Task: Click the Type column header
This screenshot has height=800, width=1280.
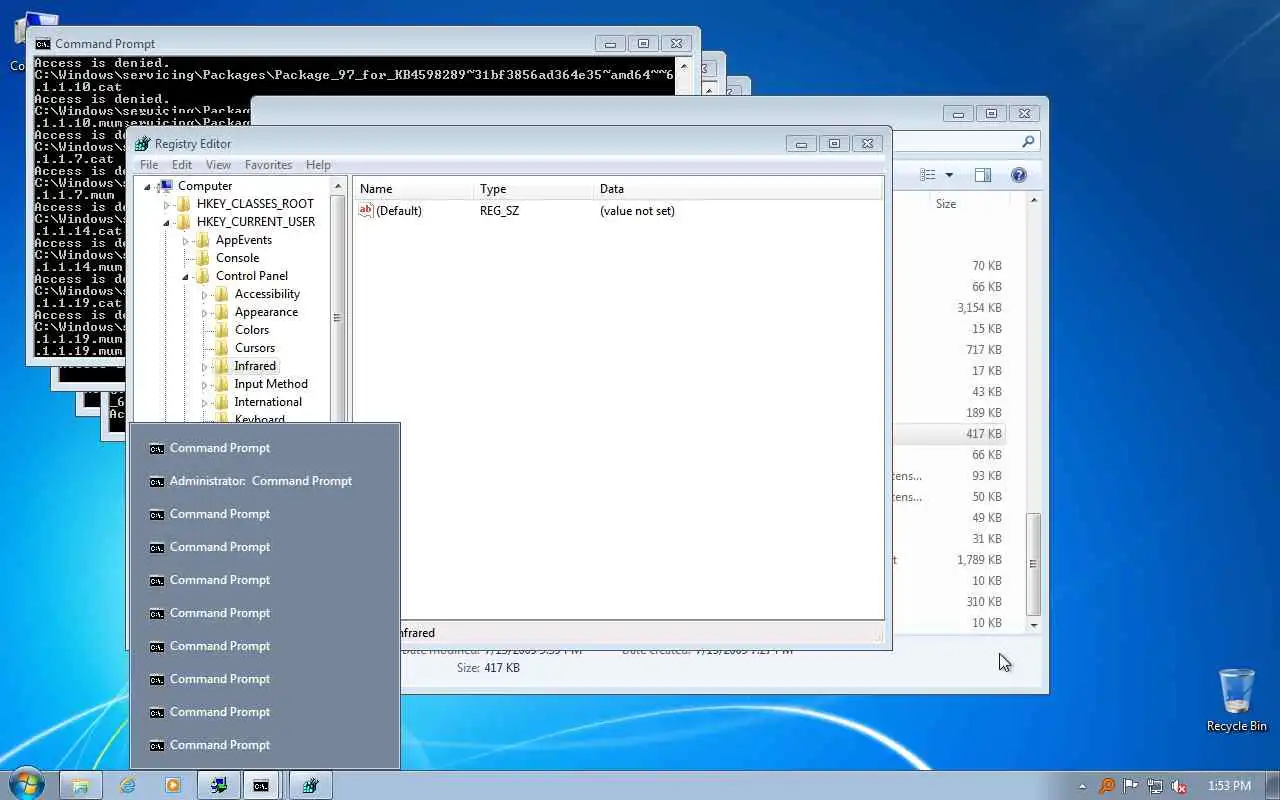Action: (x=533, y=189)
